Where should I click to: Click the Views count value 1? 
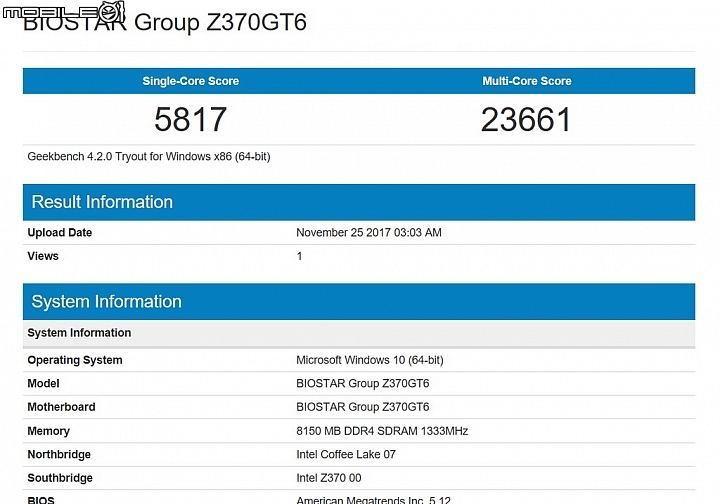click(x=299, y=256)
